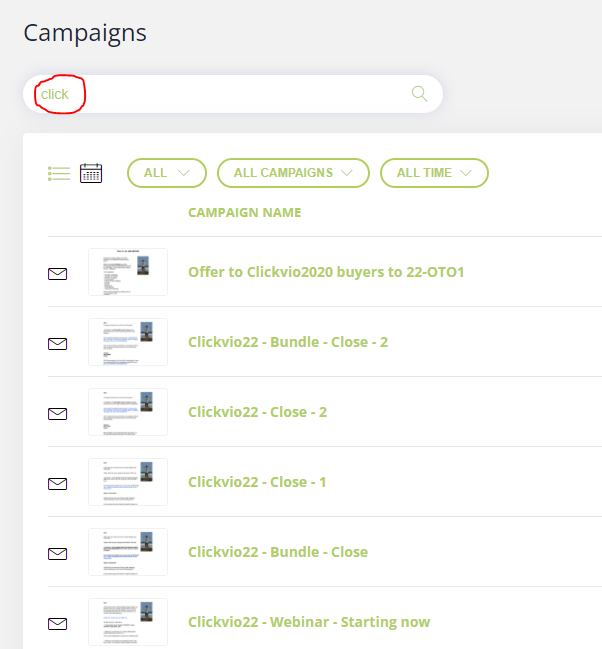Open the ALL CAMPAIGNS dropdown
Viewport: 602px width, 649px height.
click(x=293, y=173)
